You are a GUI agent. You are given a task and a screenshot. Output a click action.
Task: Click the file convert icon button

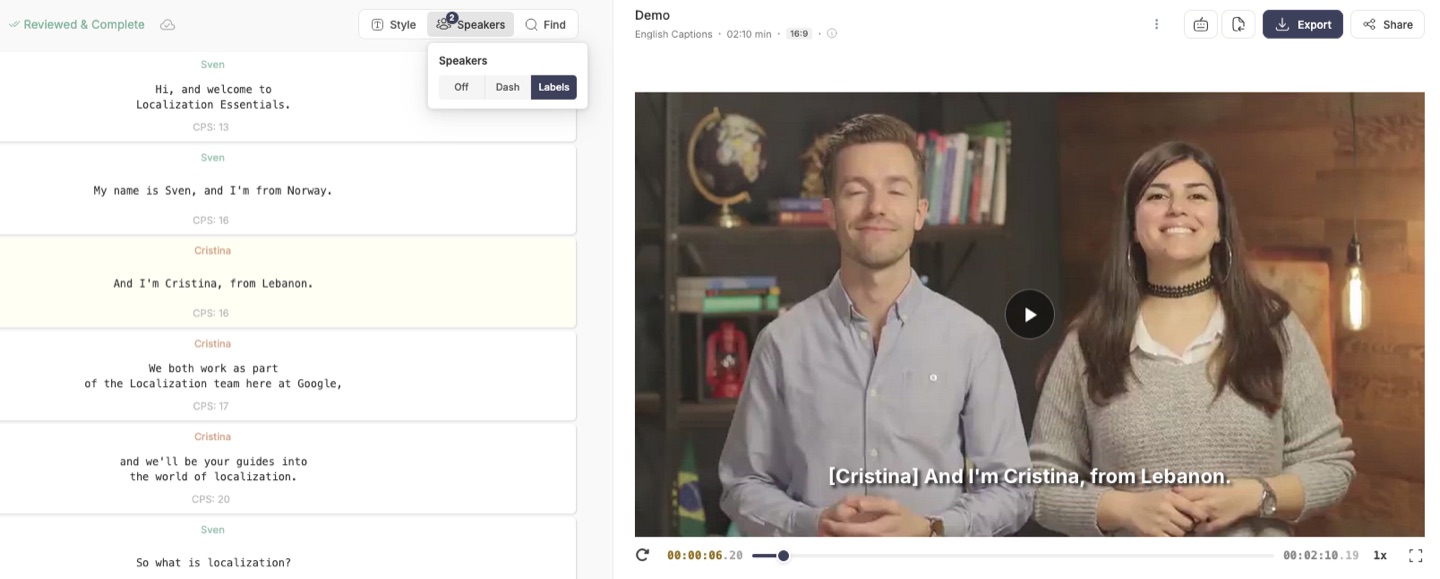(1238, 24)
